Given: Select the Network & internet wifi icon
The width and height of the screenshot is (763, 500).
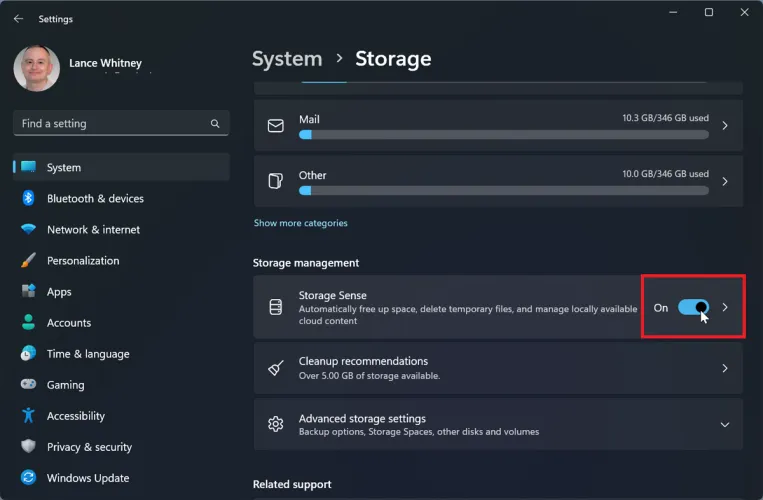Looking at the screenshot, I should [28, 229].
